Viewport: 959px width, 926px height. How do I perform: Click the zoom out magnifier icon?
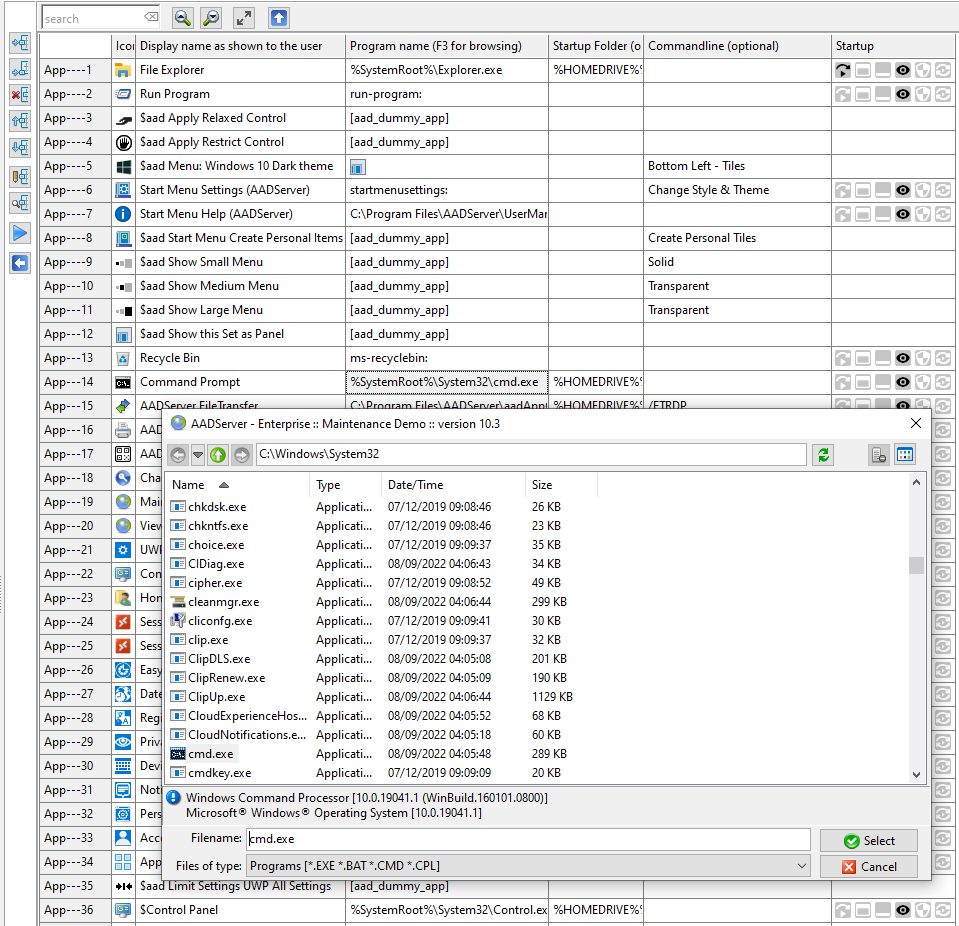click(211, 18)
